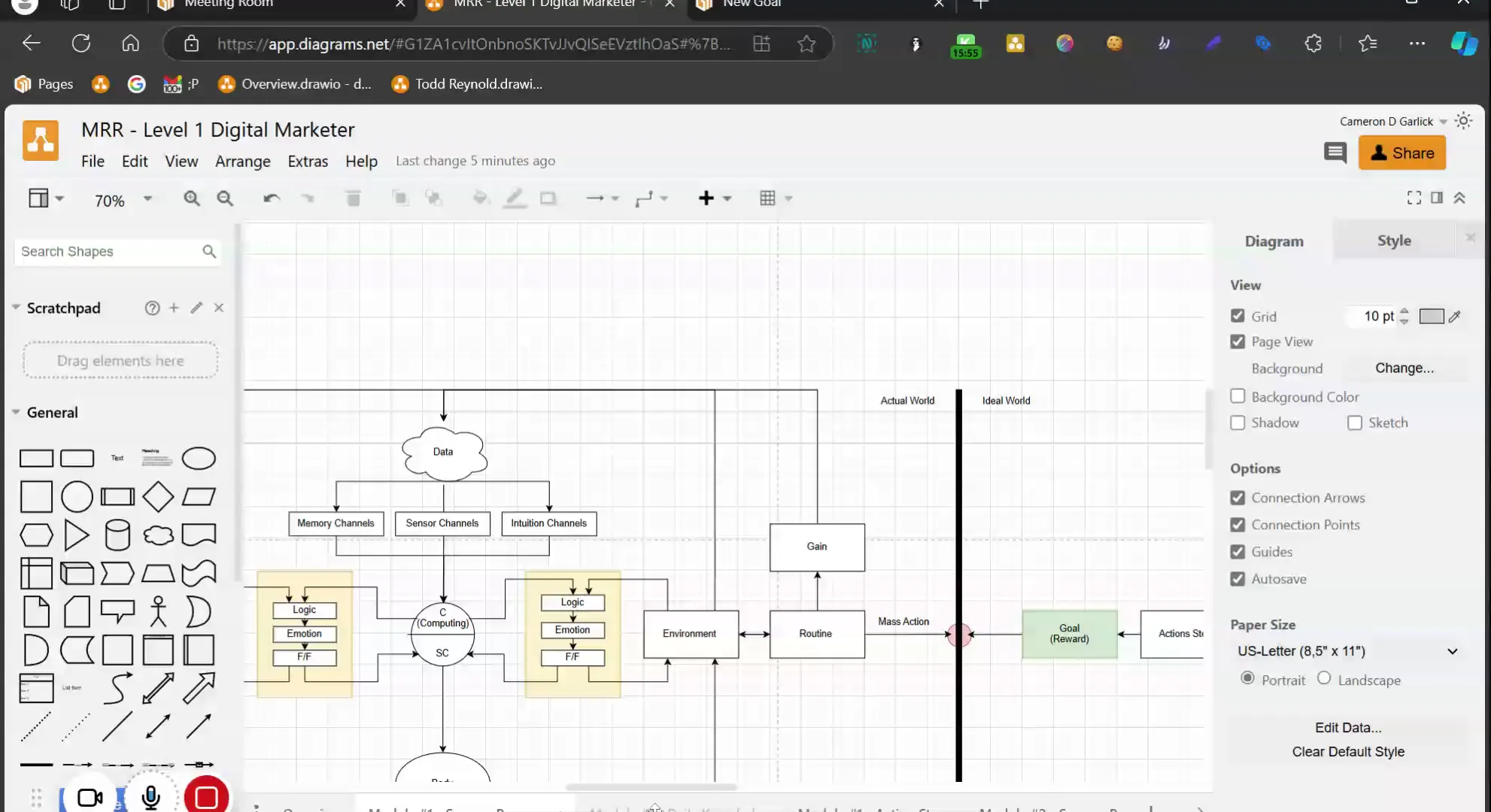The height and width of the screenshot is (812, 1491).
Task: Open the waypoints style dropdown
Action: click(651, 198)
